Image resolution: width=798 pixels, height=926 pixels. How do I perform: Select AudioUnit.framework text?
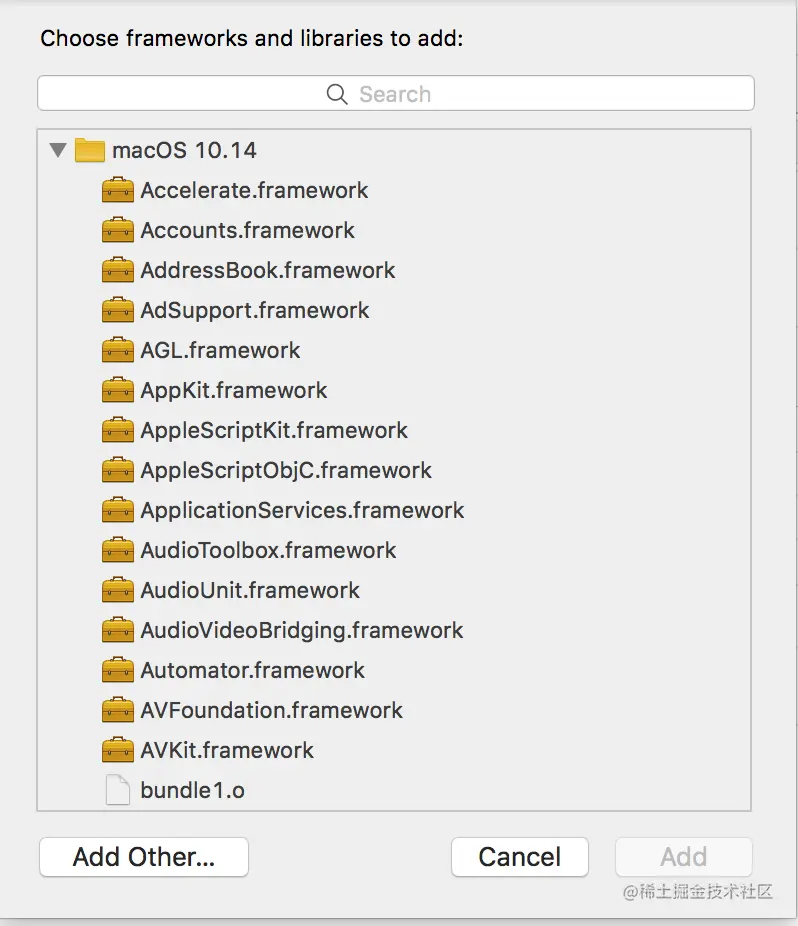click(250, 590)
